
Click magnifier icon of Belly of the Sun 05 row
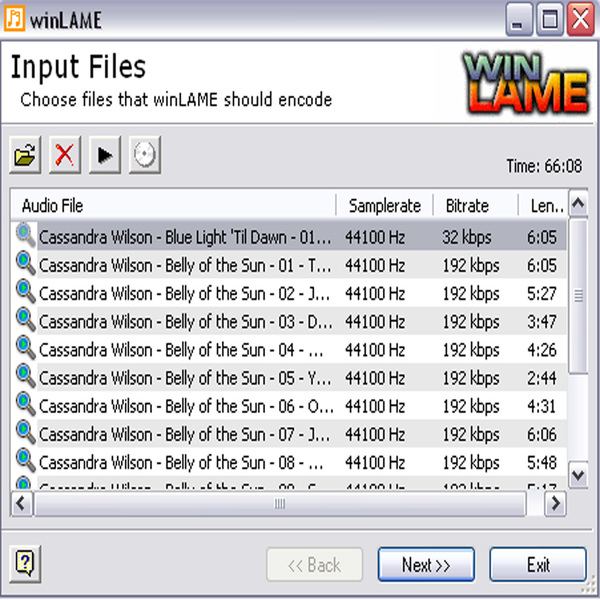click(x=26, y=376)
